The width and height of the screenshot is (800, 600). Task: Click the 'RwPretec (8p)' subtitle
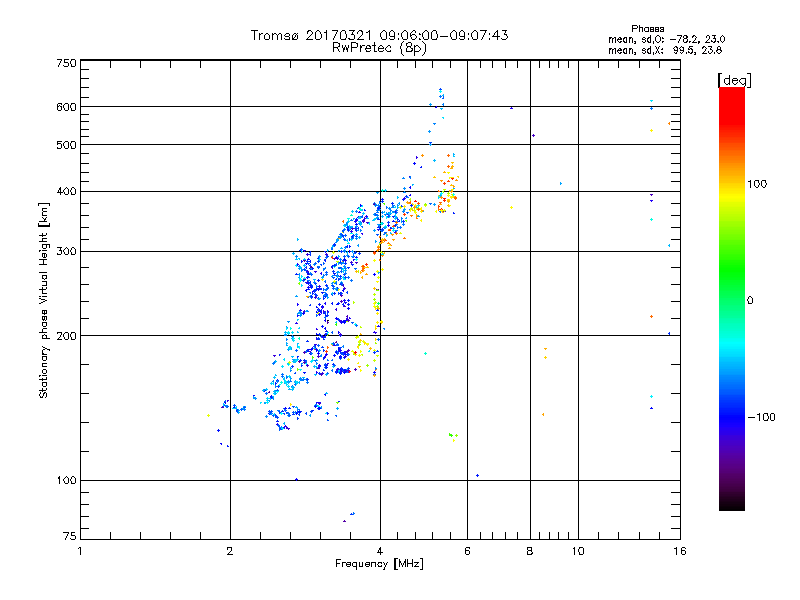[x=379, y=48]
